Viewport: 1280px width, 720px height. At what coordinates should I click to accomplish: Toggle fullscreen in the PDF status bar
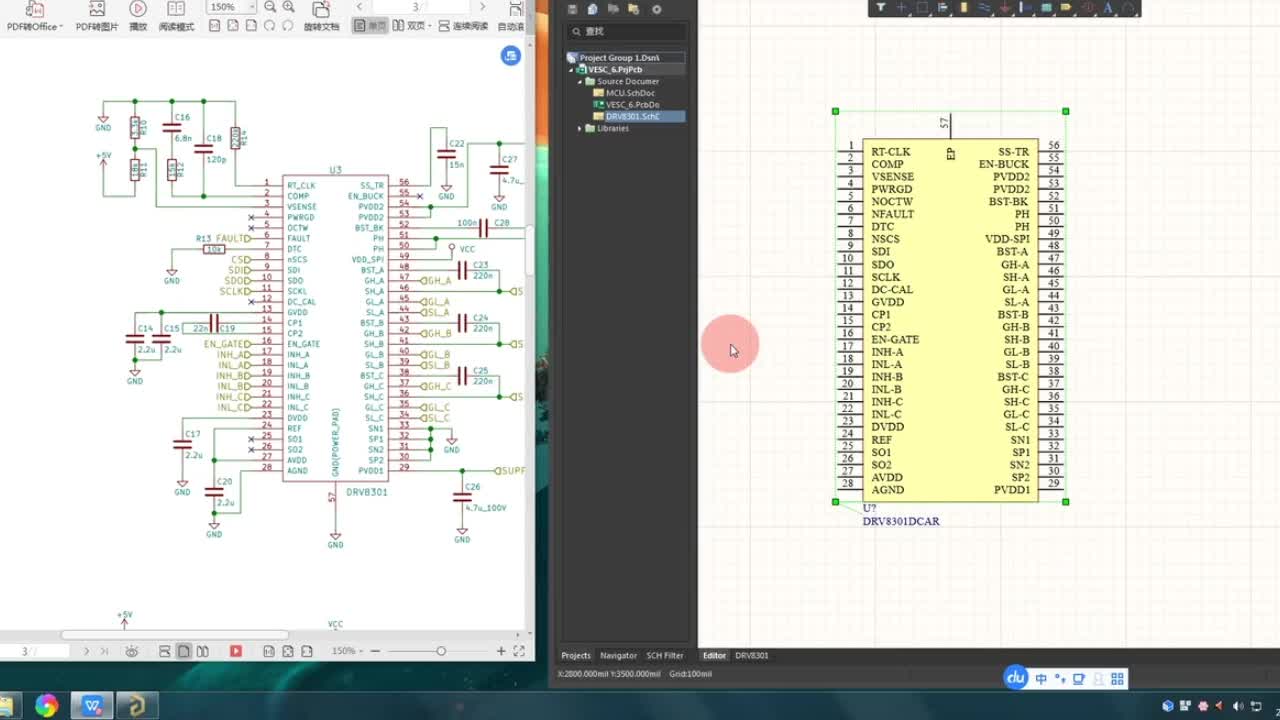(519, 651)
